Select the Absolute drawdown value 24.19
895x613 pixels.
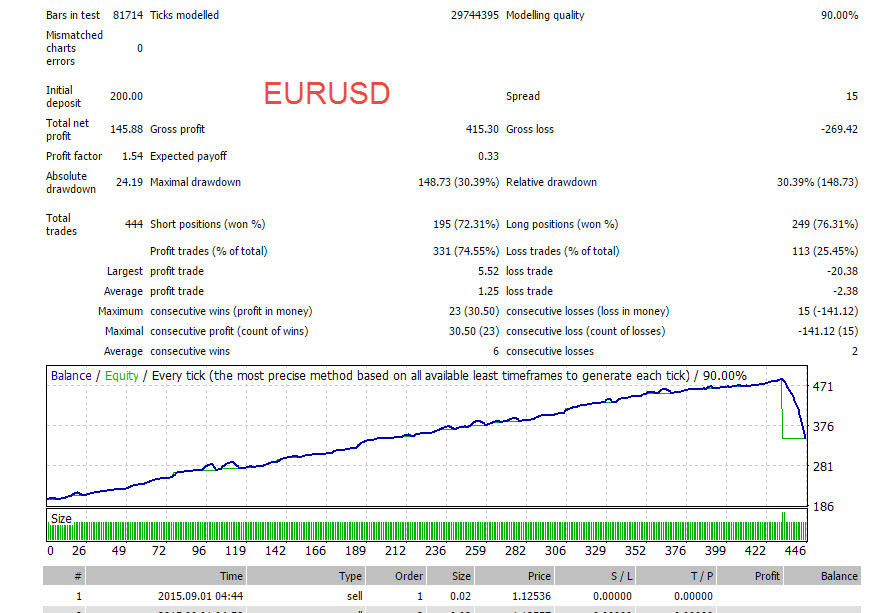click(129, 183)
